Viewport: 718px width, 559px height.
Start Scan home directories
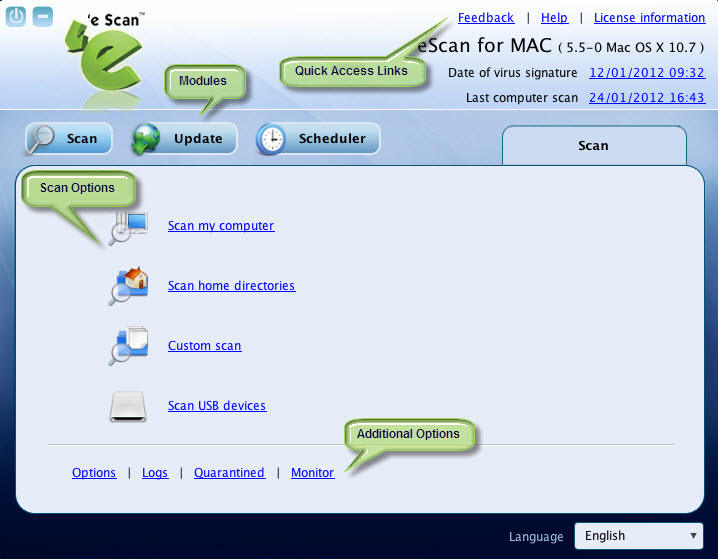tap(231, 286)
